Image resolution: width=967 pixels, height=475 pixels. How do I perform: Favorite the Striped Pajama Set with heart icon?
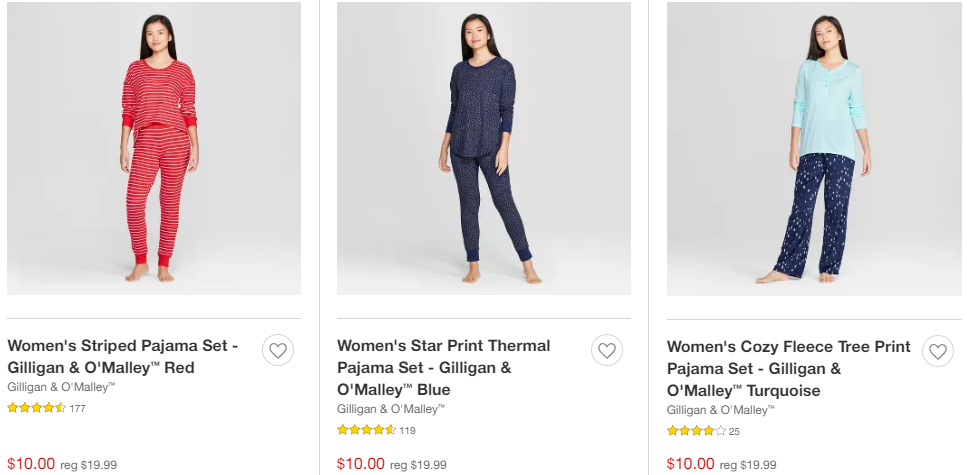click(x=278, y=350)
